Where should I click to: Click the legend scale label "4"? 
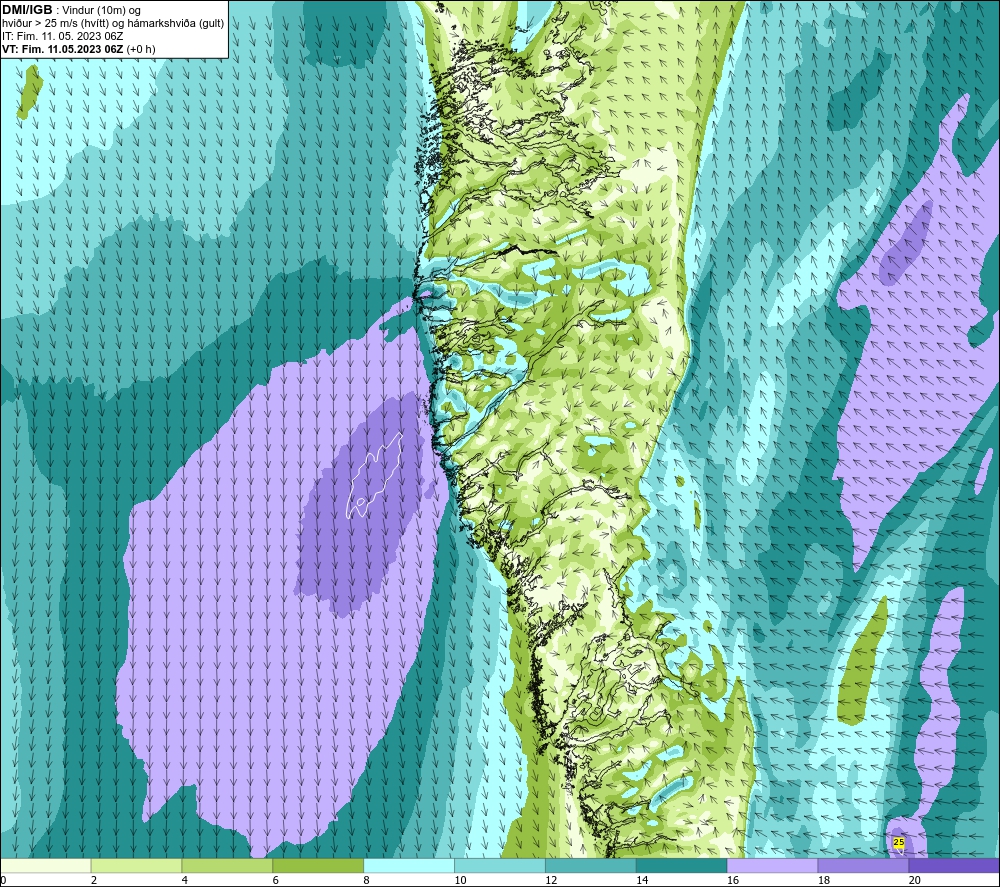click(184, 880)
